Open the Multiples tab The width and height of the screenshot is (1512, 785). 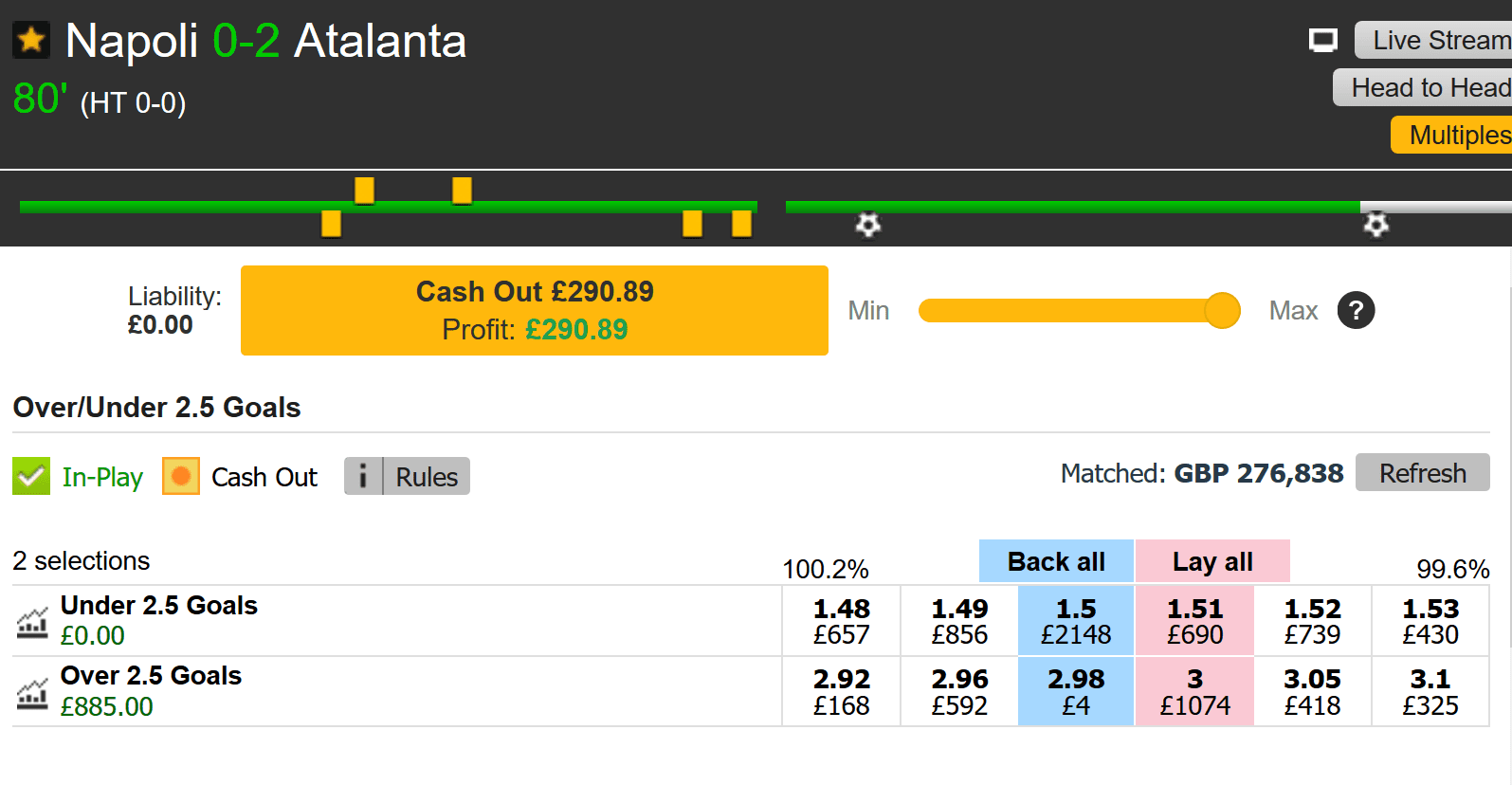point(1451,135)
